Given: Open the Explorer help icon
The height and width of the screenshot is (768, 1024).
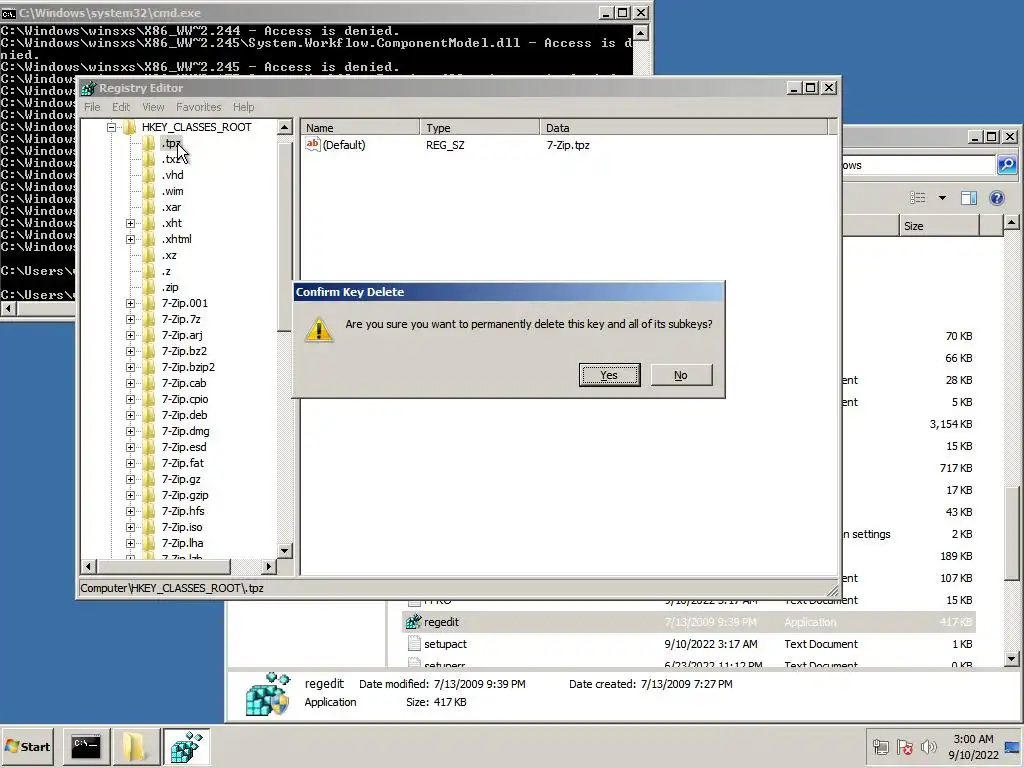Looking at the screenshot, I should pos(997,197).
